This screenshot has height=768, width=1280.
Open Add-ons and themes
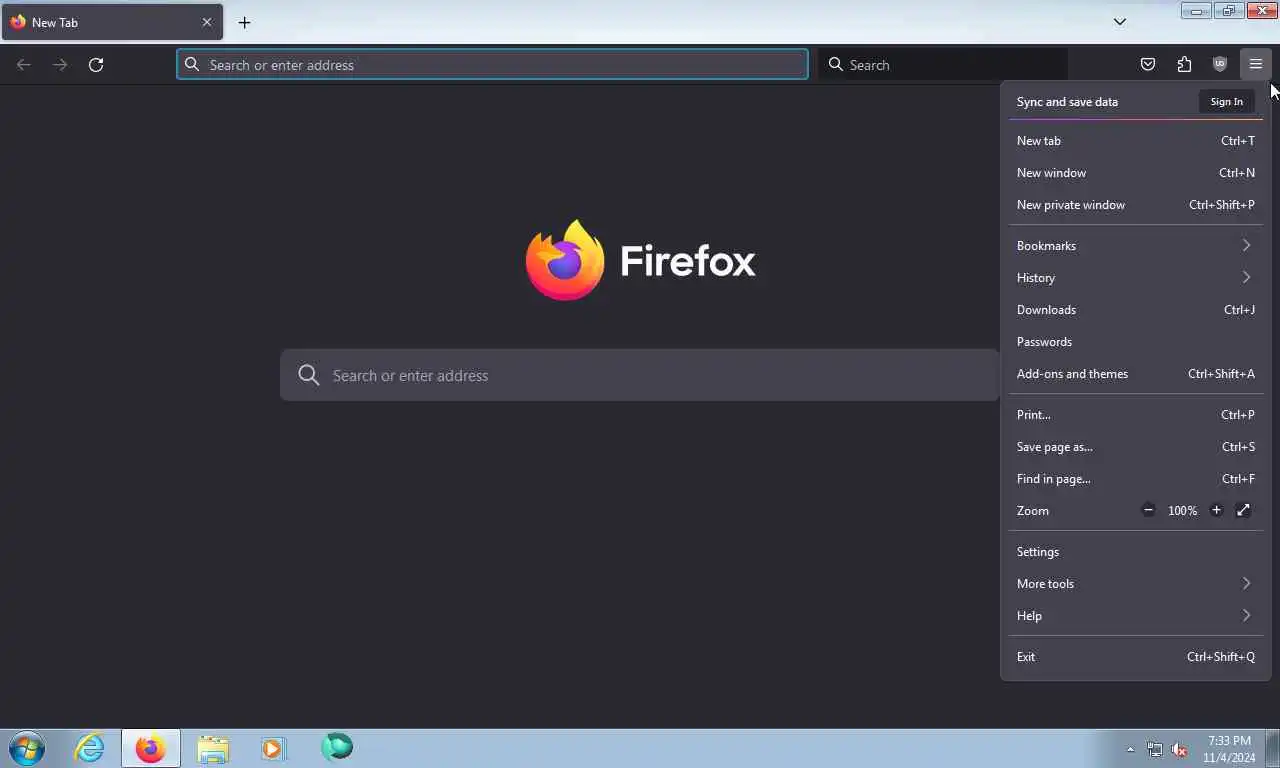pyautogui.click(x=1135, y=374)
